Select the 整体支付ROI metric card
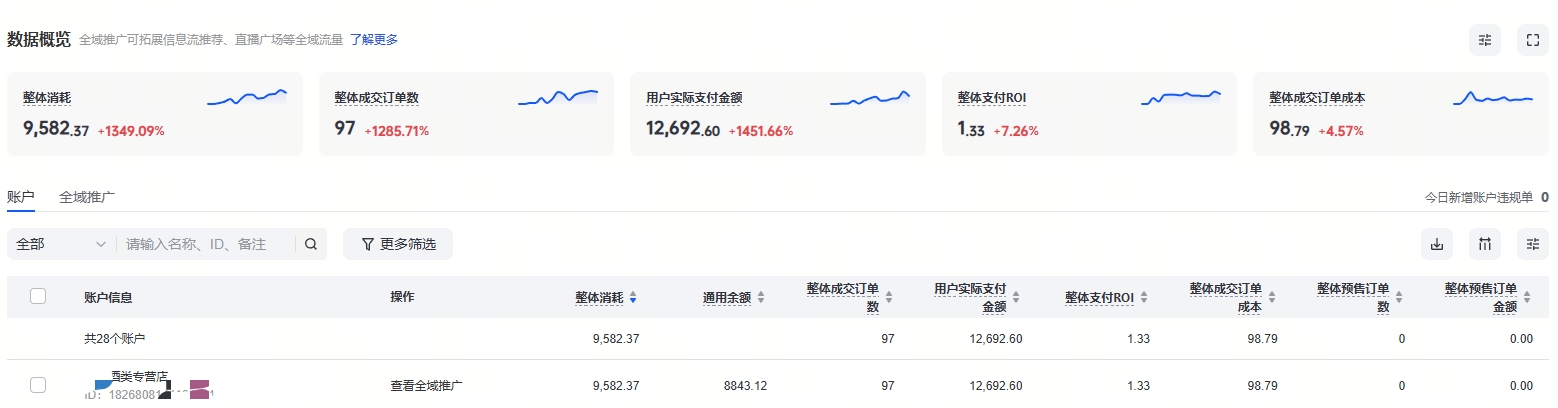Viewport: 1558px width, 408px height. (1089, 113)
